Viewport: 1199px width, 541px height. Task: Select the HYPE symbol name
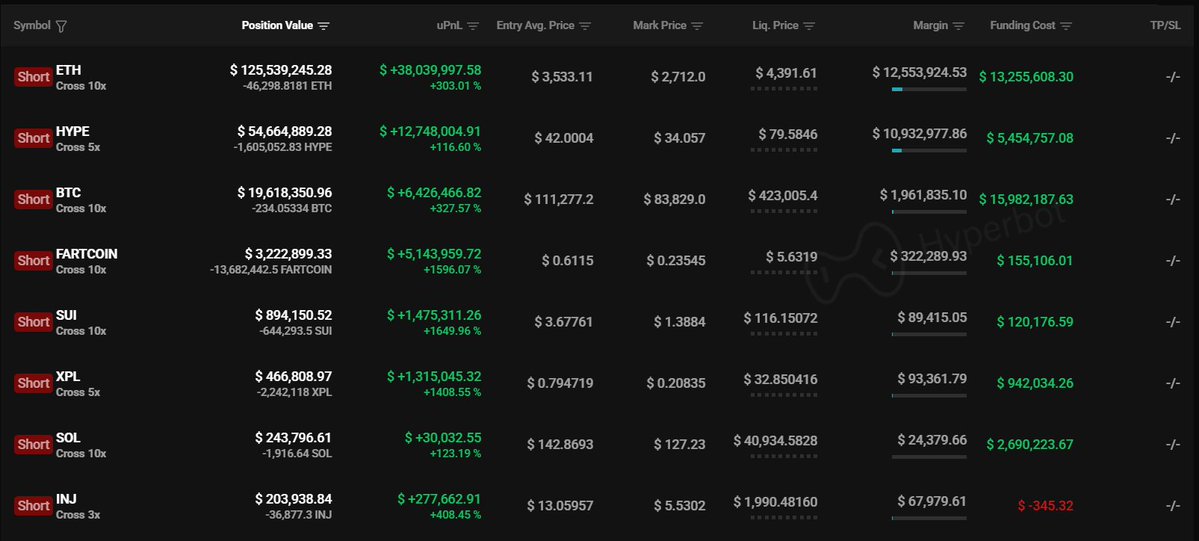click(x=73, y=132)
